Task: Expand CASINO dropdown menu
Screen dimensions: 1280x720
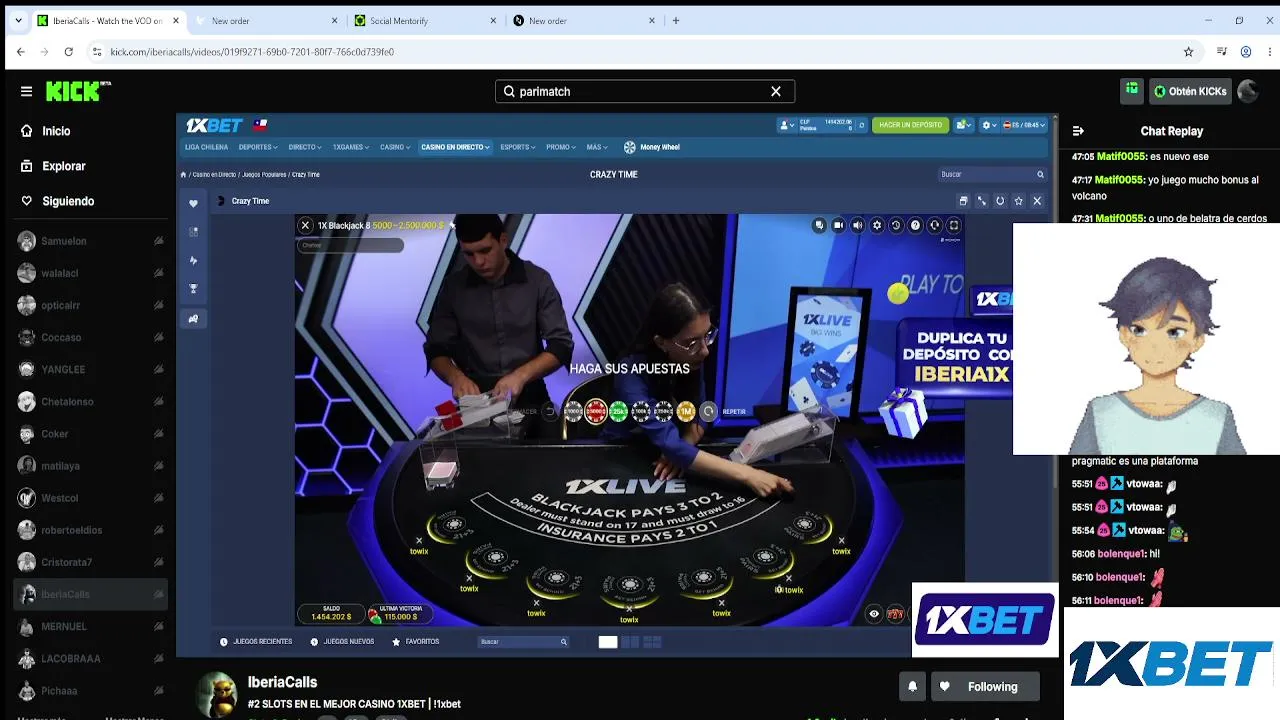Action: (x=395, y=147)
